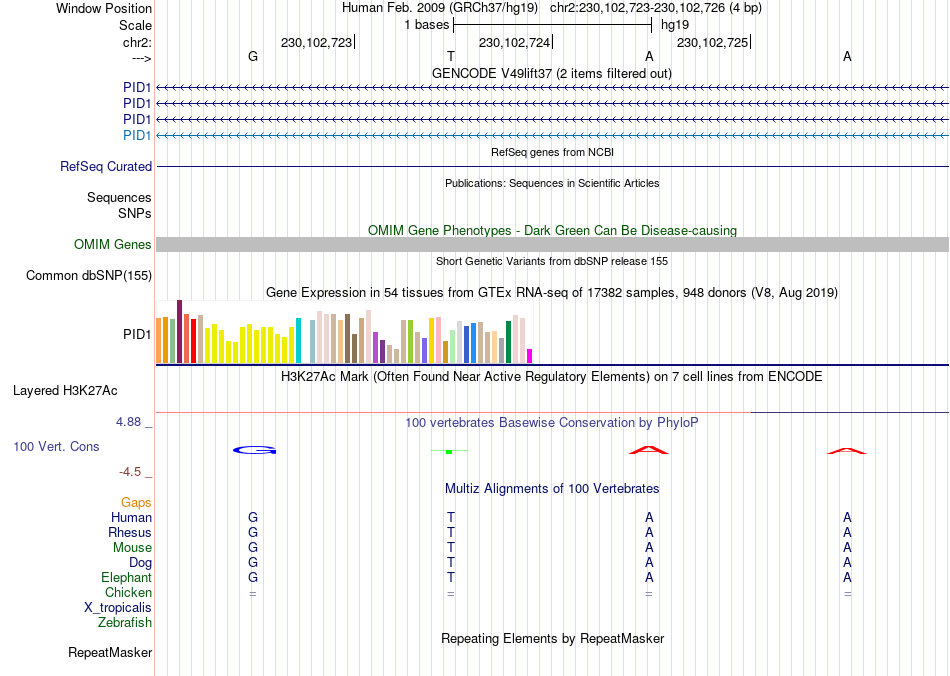The image size is (950, 676).
Task: Click the chr2: ruler label
Action: (x=138, y=42)
